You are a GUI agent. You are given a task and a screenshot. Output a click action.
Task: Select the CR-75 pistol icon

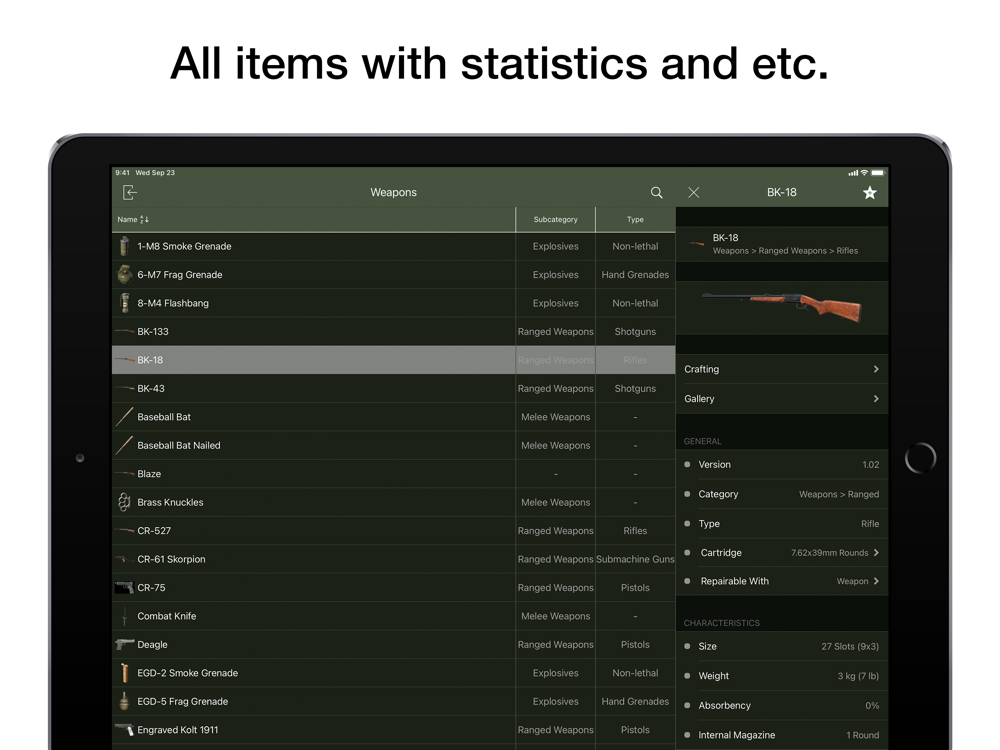click(124, 588)
